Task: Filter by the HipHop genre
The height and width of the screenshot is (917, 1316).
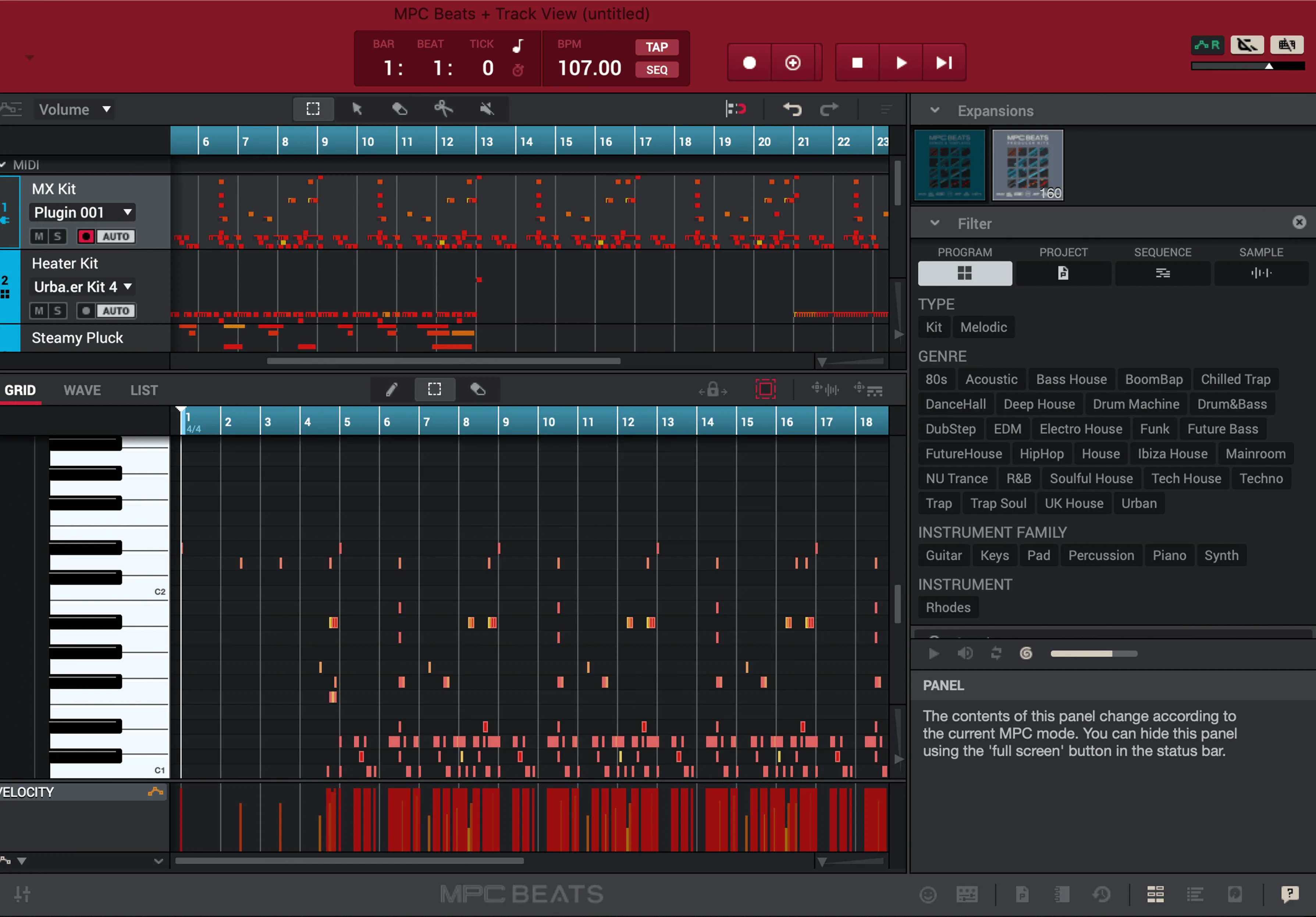Action: [x=1042, y=453]
